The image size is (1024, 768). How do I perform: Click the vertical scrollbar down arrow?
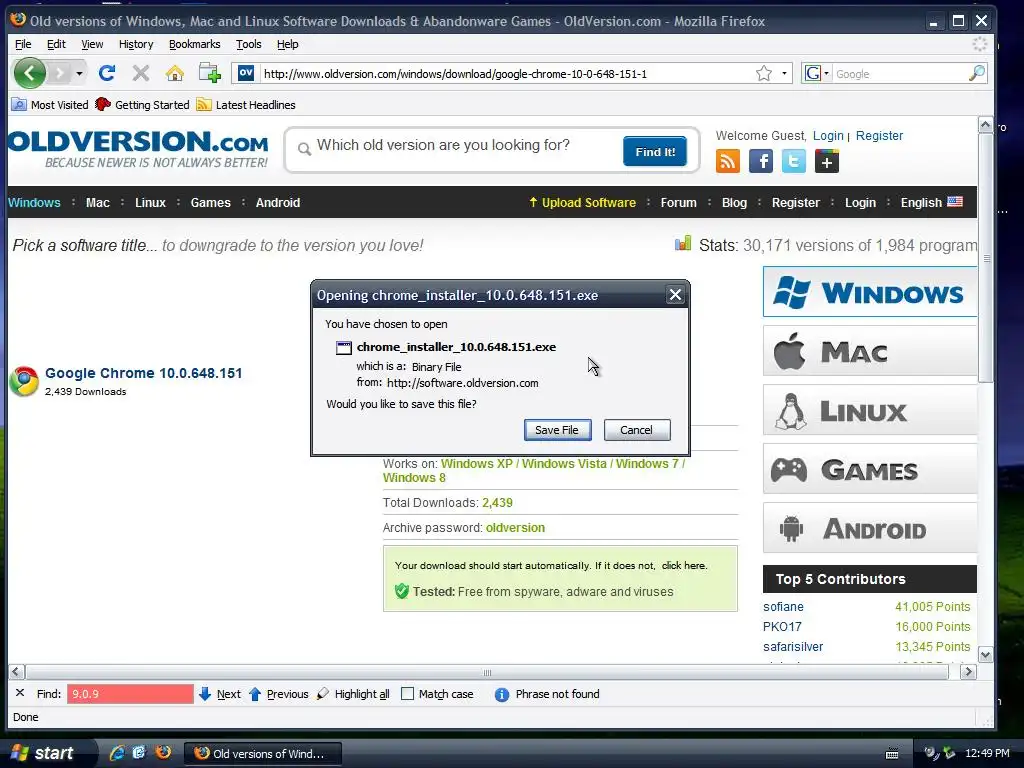tap(985, 655)
